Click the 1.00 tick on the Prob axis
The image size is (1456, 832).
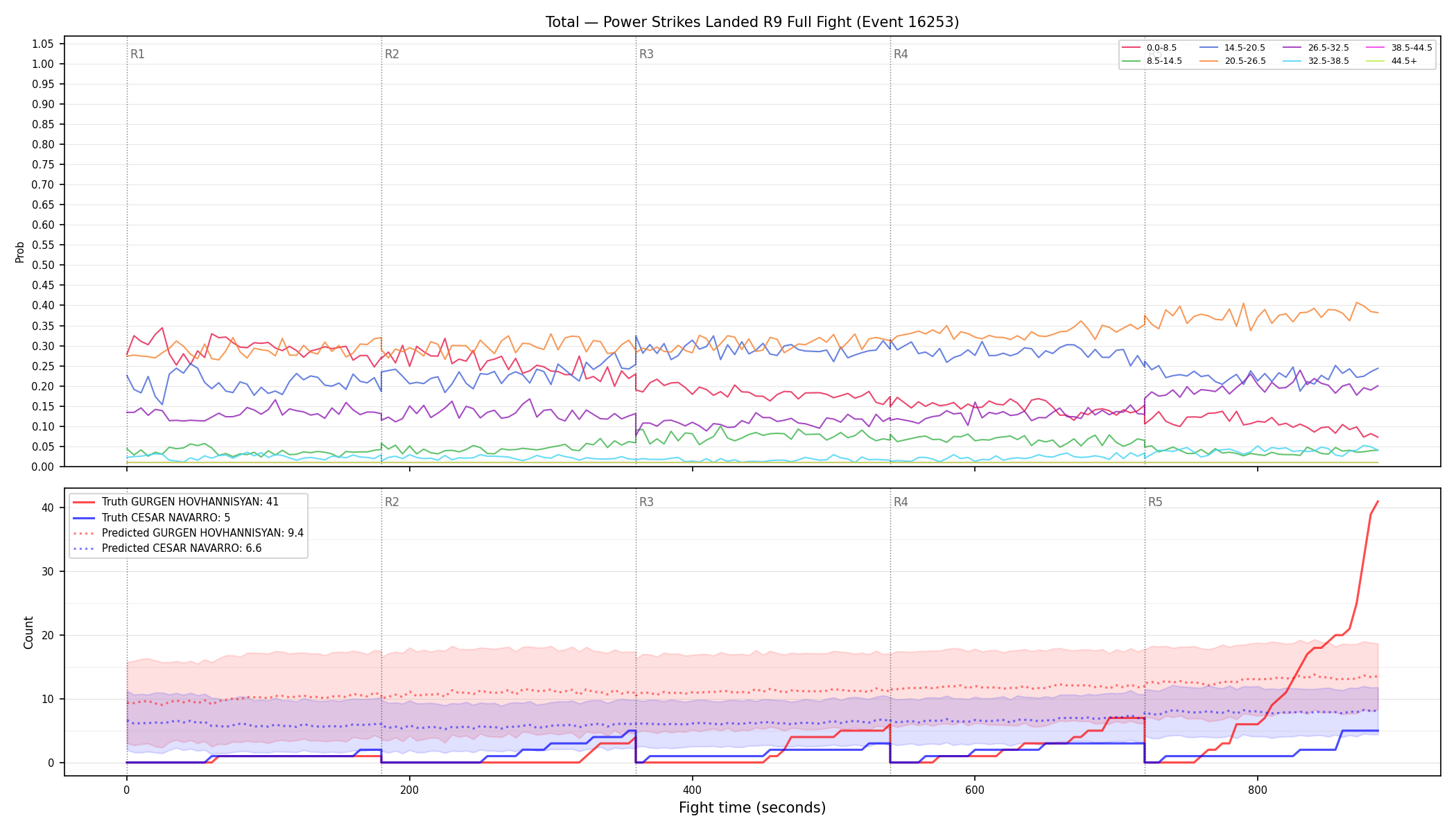pos(42,64)
